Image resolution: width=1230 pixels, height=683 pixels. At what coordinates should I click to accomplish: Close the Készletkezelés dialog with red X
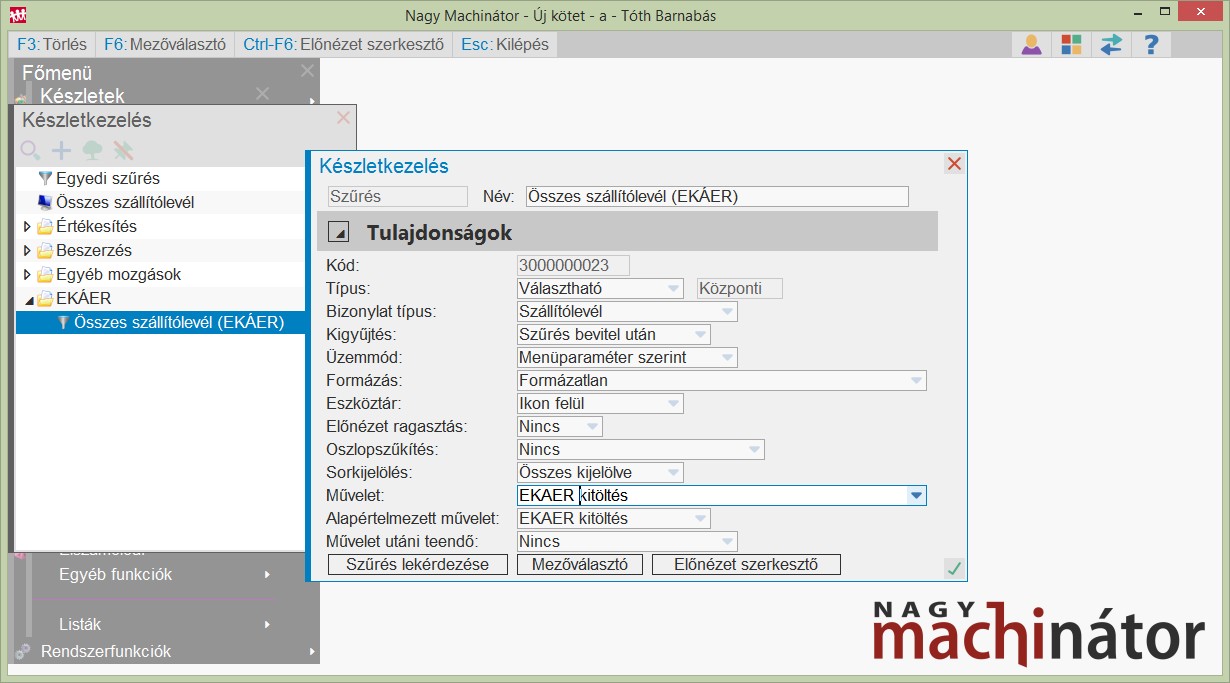(x=954, y=164)
